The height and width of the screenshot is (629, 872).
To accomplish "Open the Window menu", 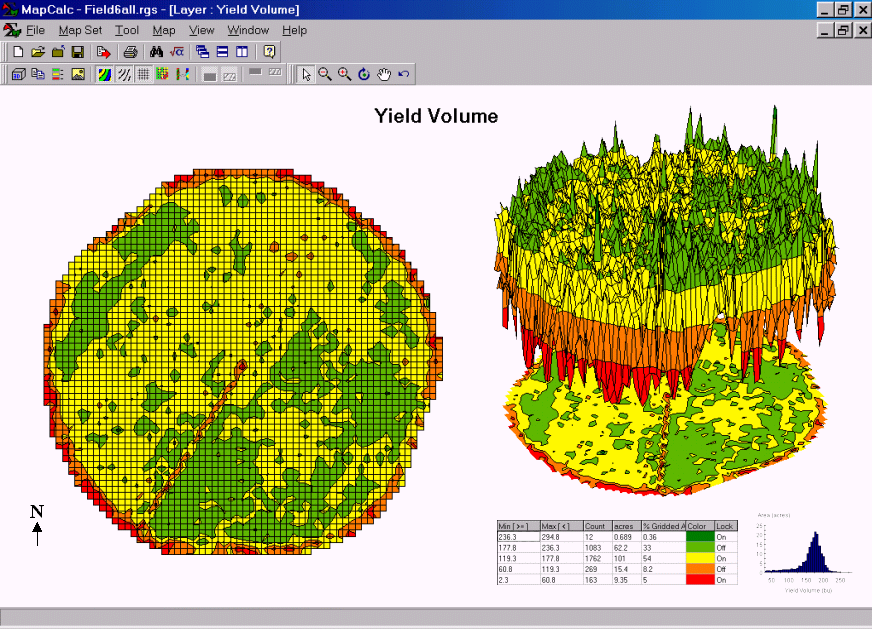I will pyautogui.click(x=248, y=30).
